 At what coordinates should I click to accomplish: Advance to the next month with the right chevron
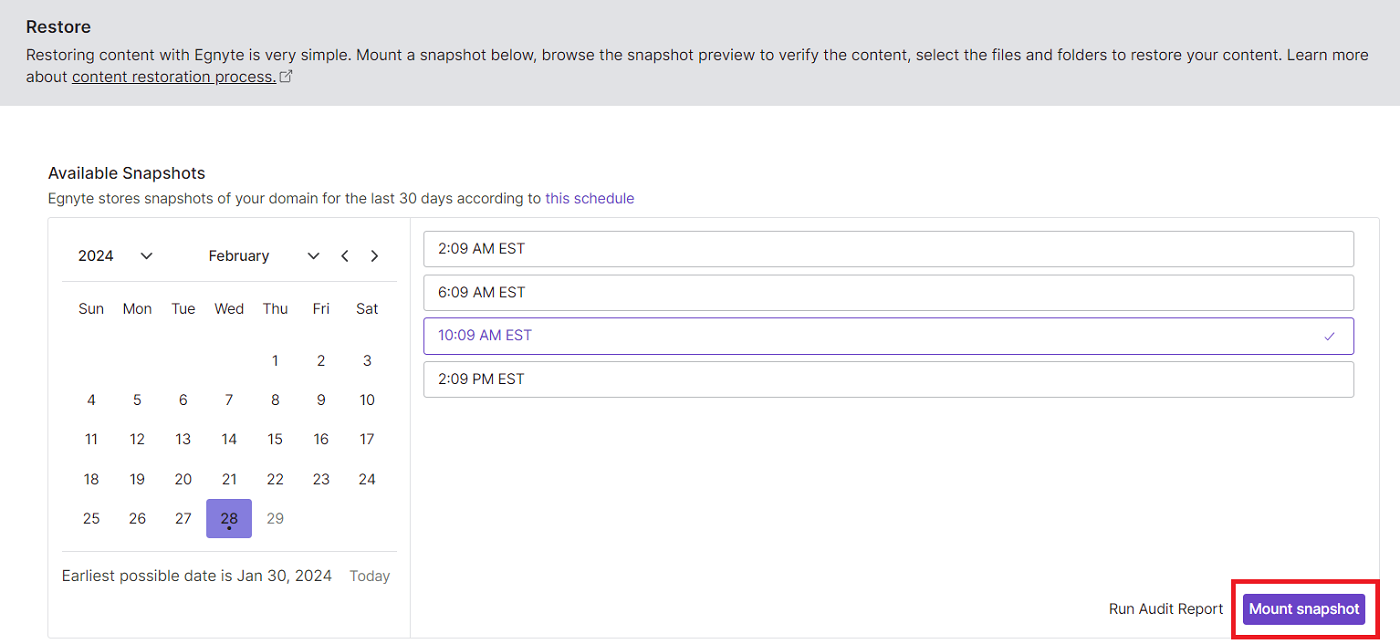click(374, 255)
